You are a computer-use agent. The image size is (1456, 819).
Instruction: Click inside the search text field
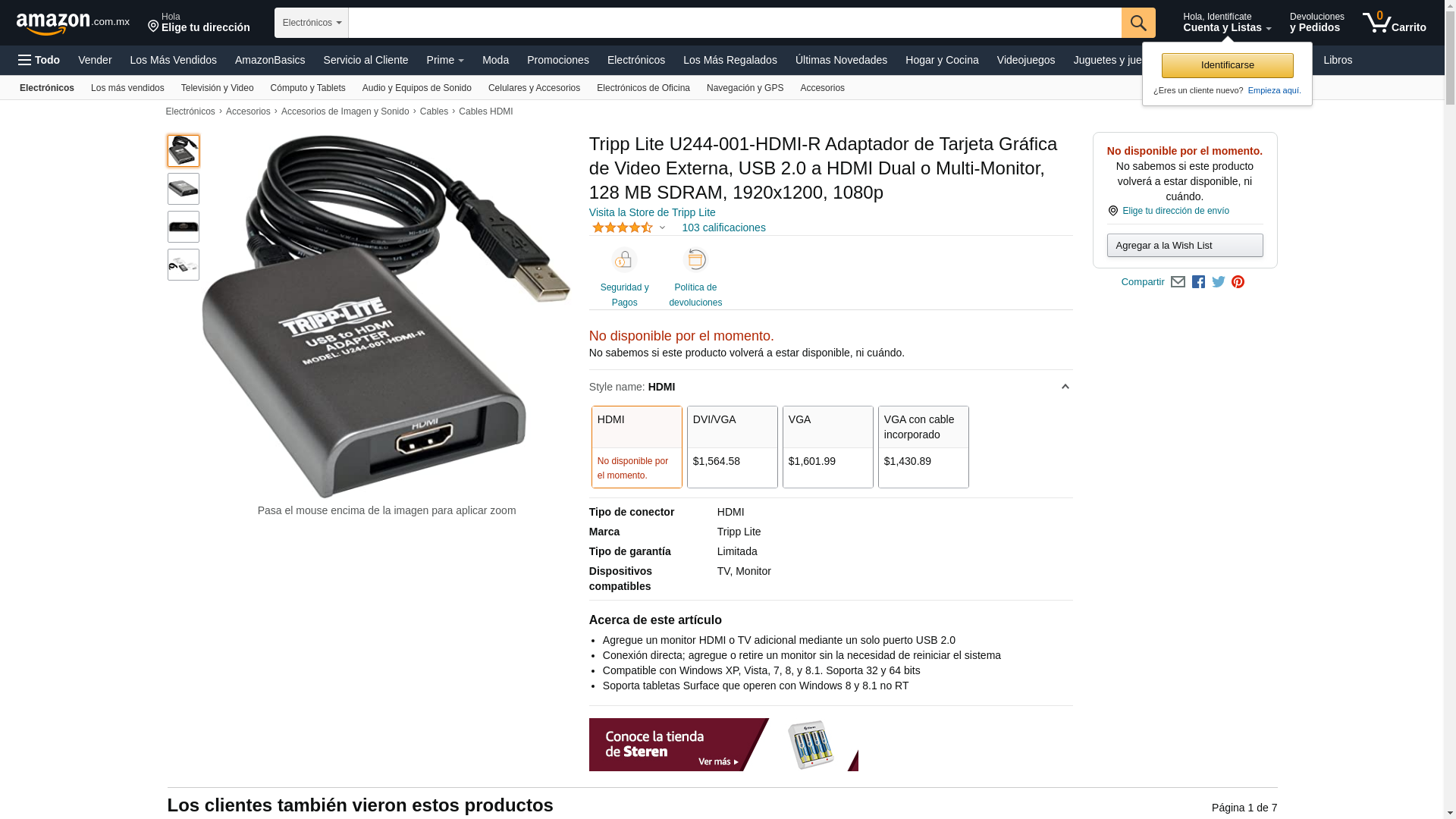[x=735, y=23]
